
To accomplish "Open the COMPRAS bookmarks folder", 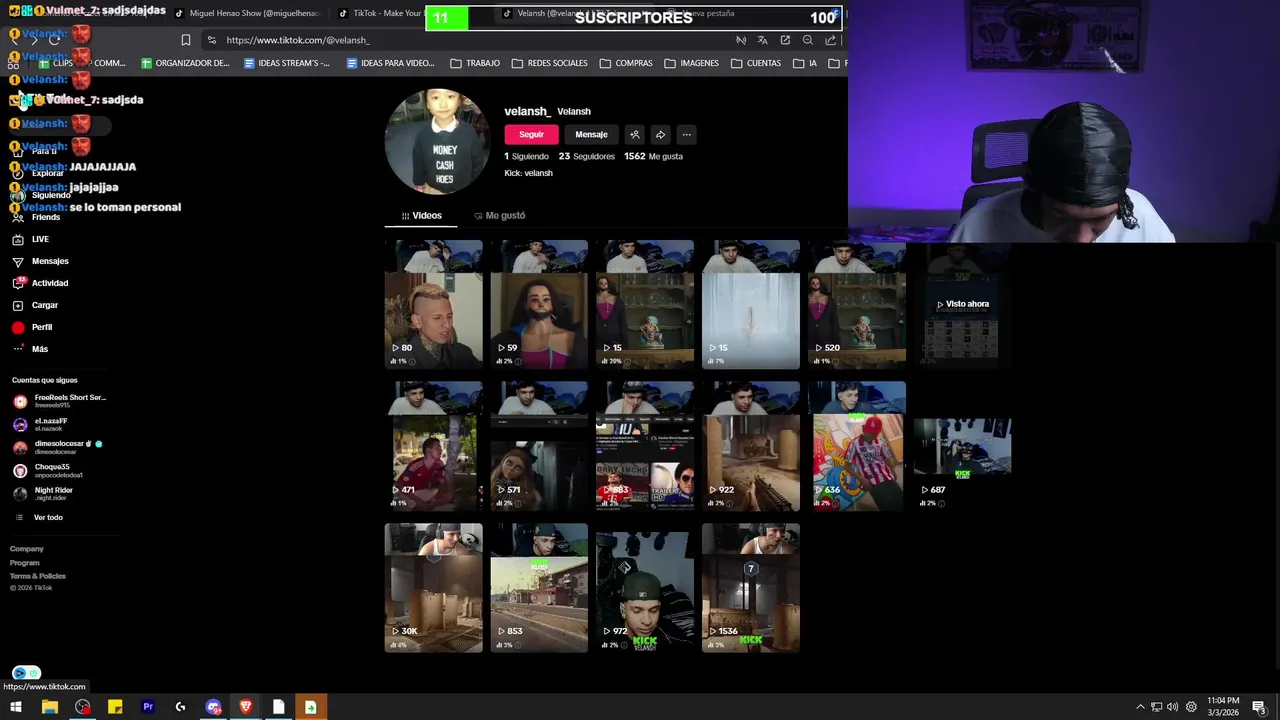I will coord(626,63).
